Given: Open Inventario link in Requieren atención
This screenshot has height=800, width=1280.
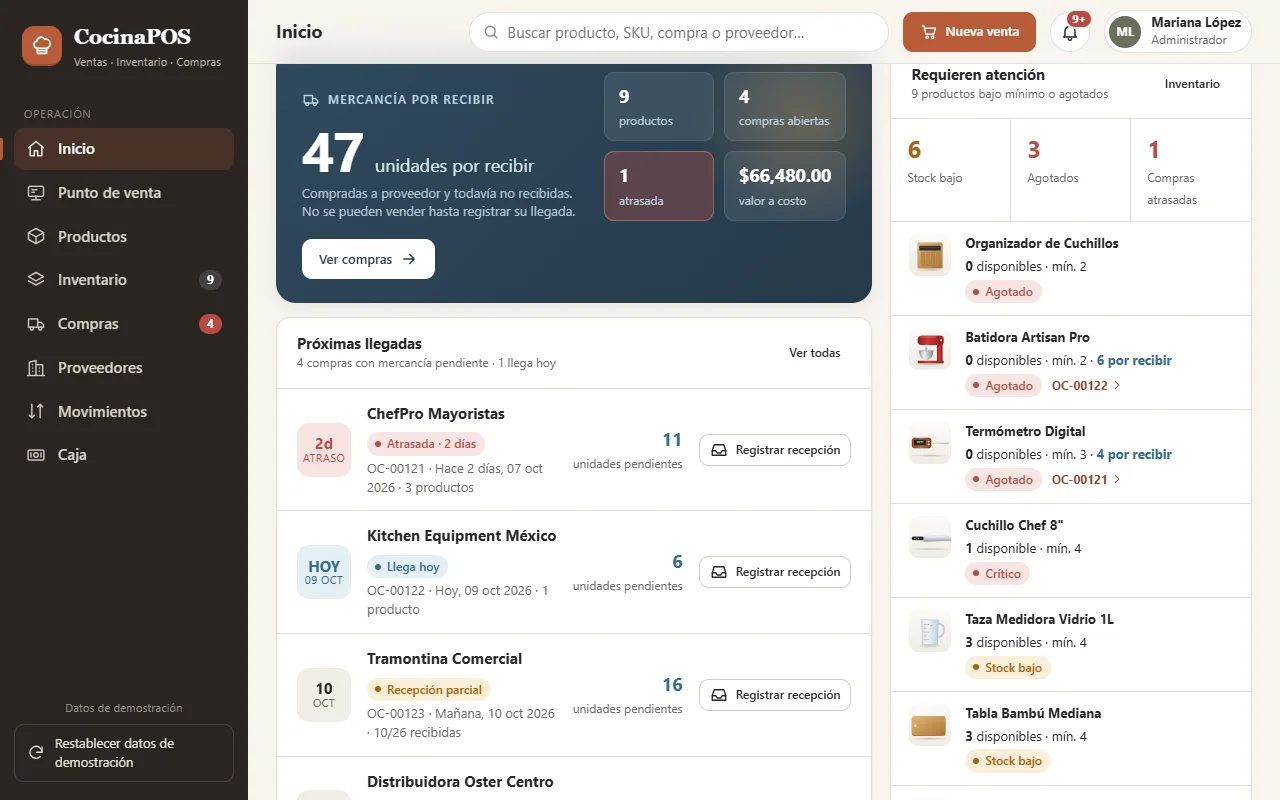Looking at the screenshot, I should coord(1192,84).
